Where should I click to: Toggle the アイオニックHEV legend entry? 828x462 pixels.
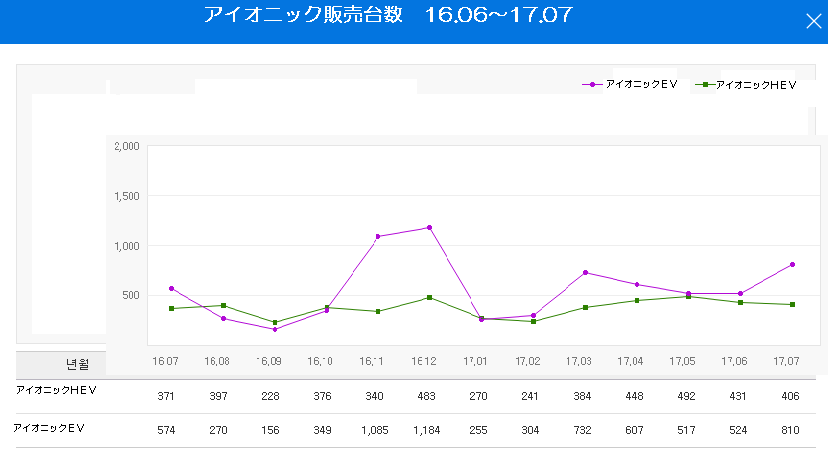(x=746, y=85)
